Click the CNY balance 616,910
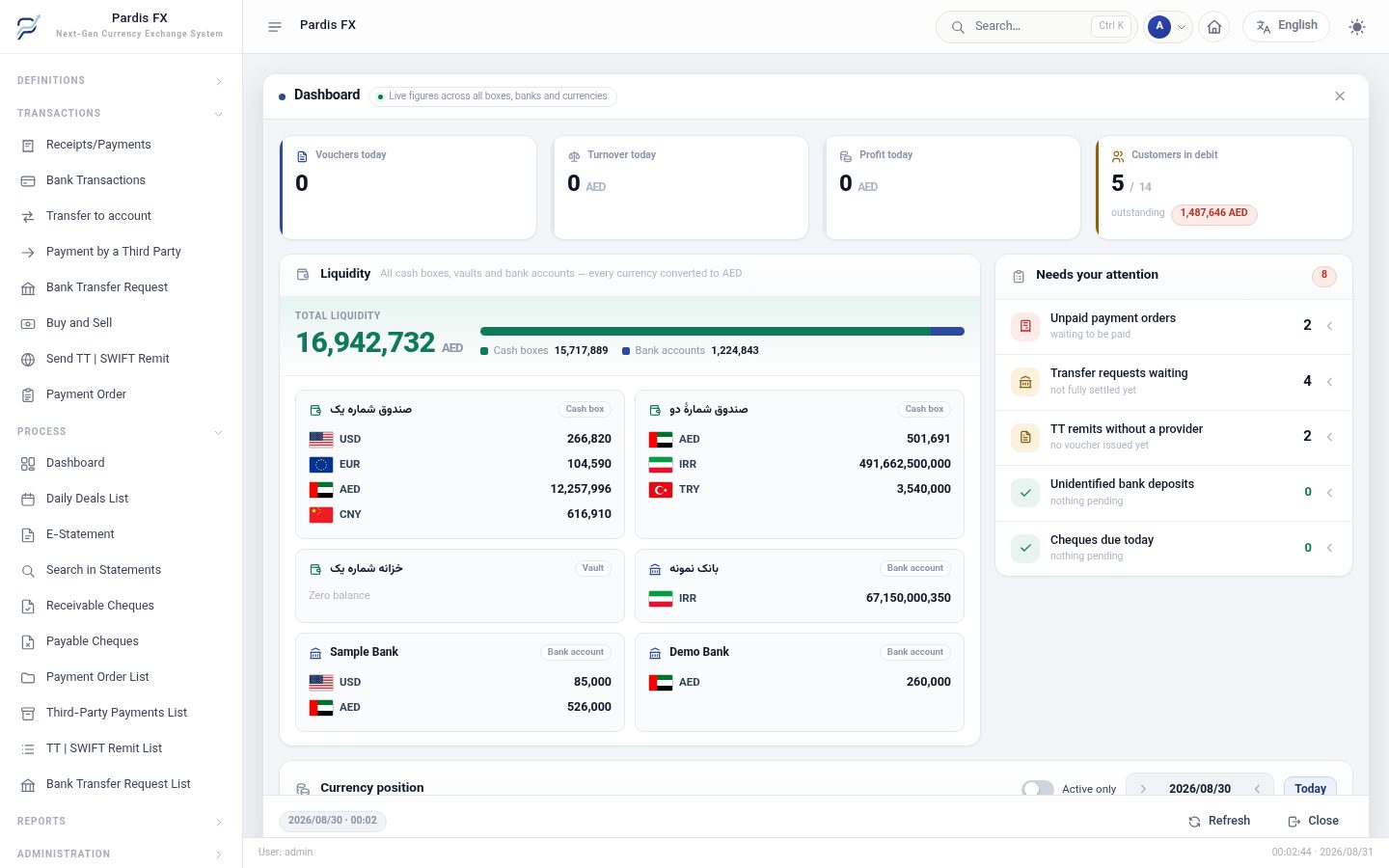Screen dimensions: 1389x868 pyautogui.click(x=589, y=514)
